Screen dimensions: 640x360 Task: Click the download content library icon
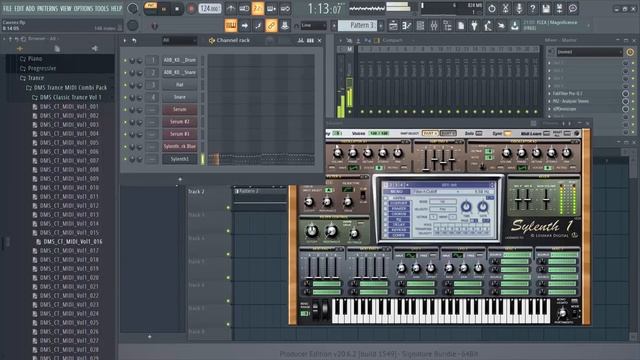pyautogui.click(x=515, y=26)
